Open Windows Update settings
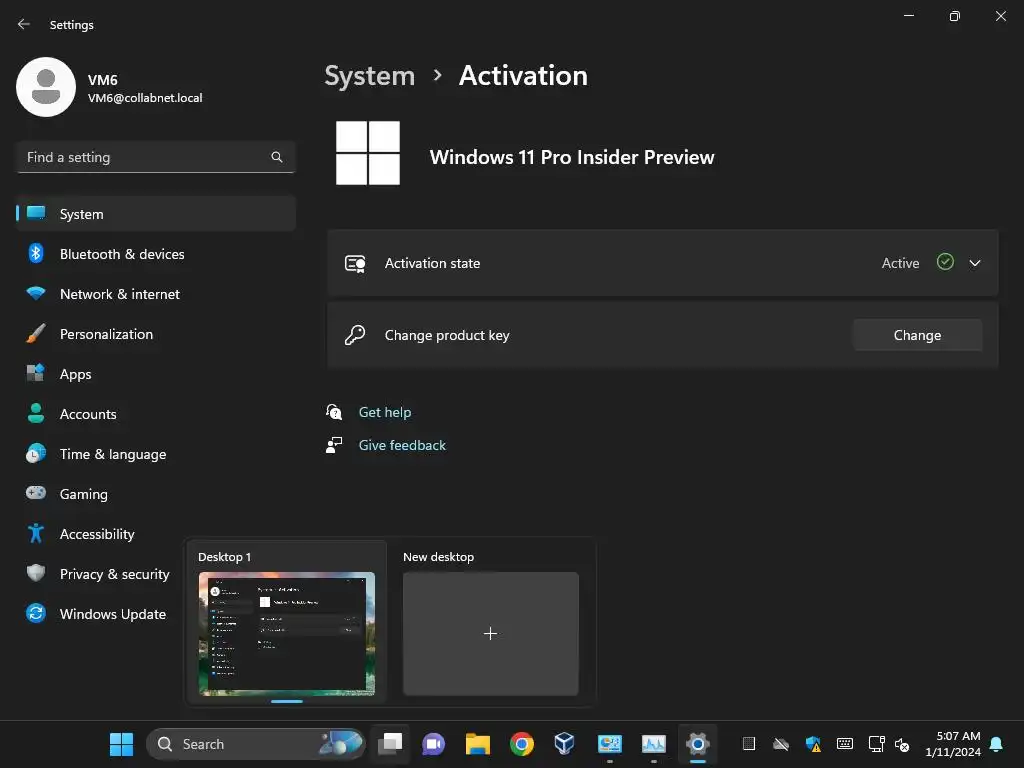 coord(98,614)
